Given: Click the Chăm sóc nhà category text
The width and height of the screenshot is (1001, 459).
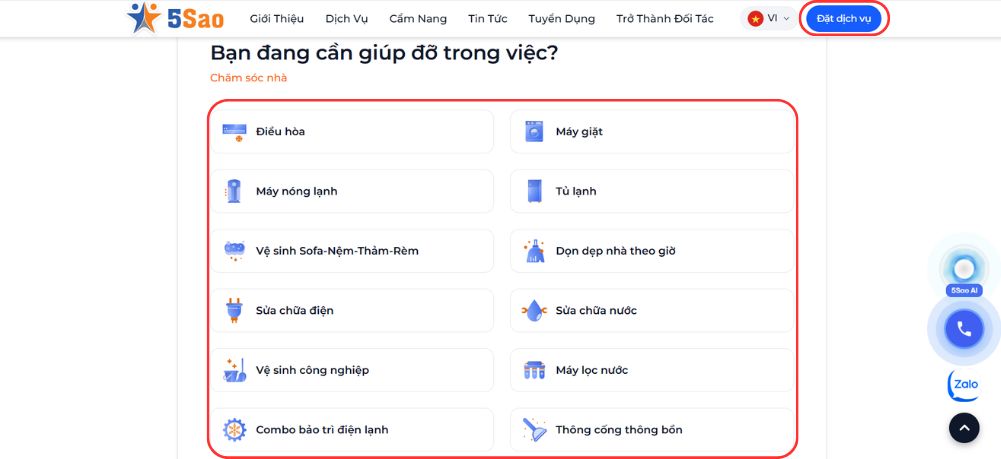Looking at the screenshot, I should (x=248, y=78).
